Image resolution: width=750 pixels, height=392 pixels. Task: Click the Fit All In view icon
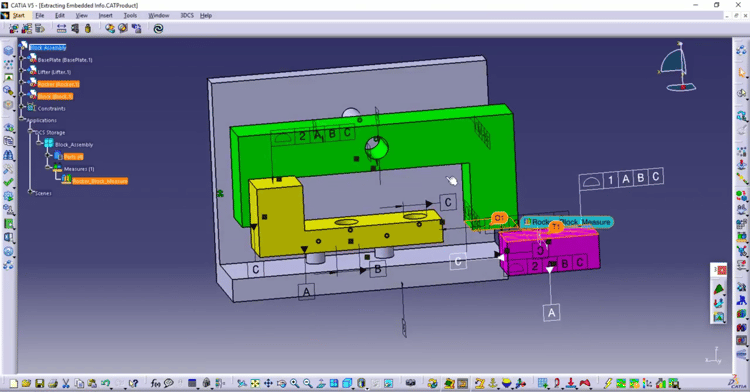255,383
